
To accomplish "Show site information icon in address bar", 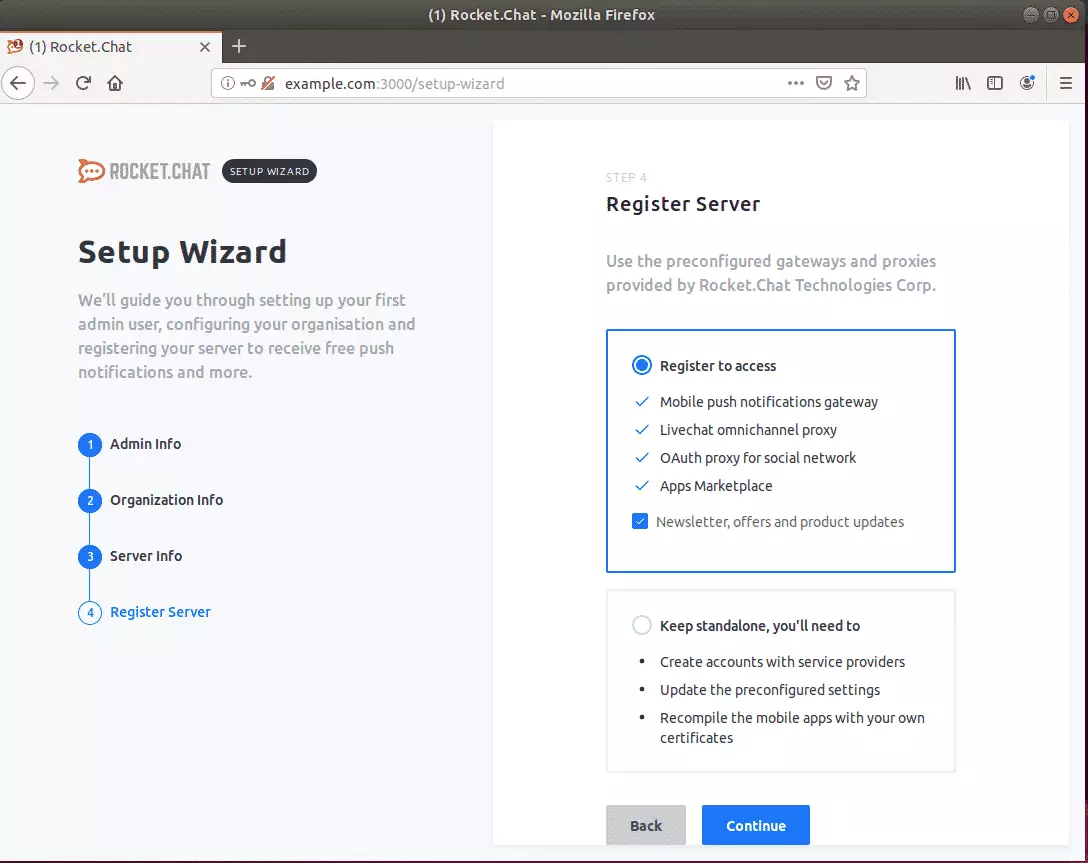I will click(x=228, y=83).
